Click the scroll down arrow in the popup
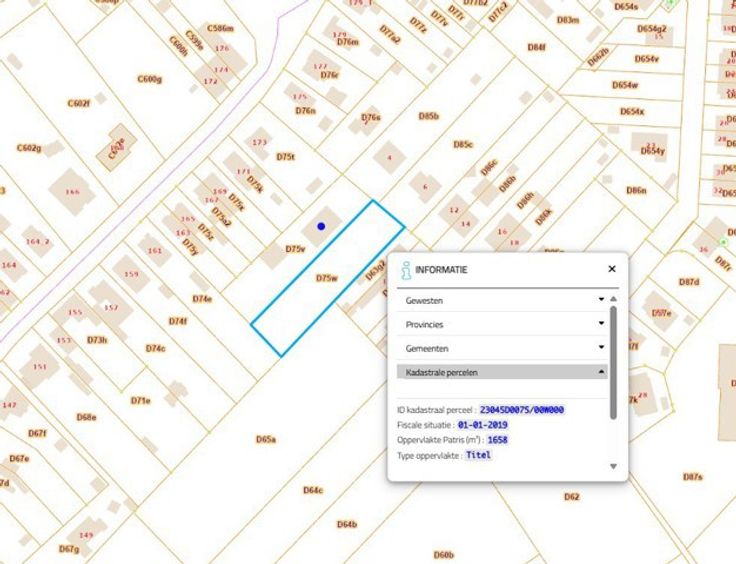736x564 pixels. tap(613, 466)
